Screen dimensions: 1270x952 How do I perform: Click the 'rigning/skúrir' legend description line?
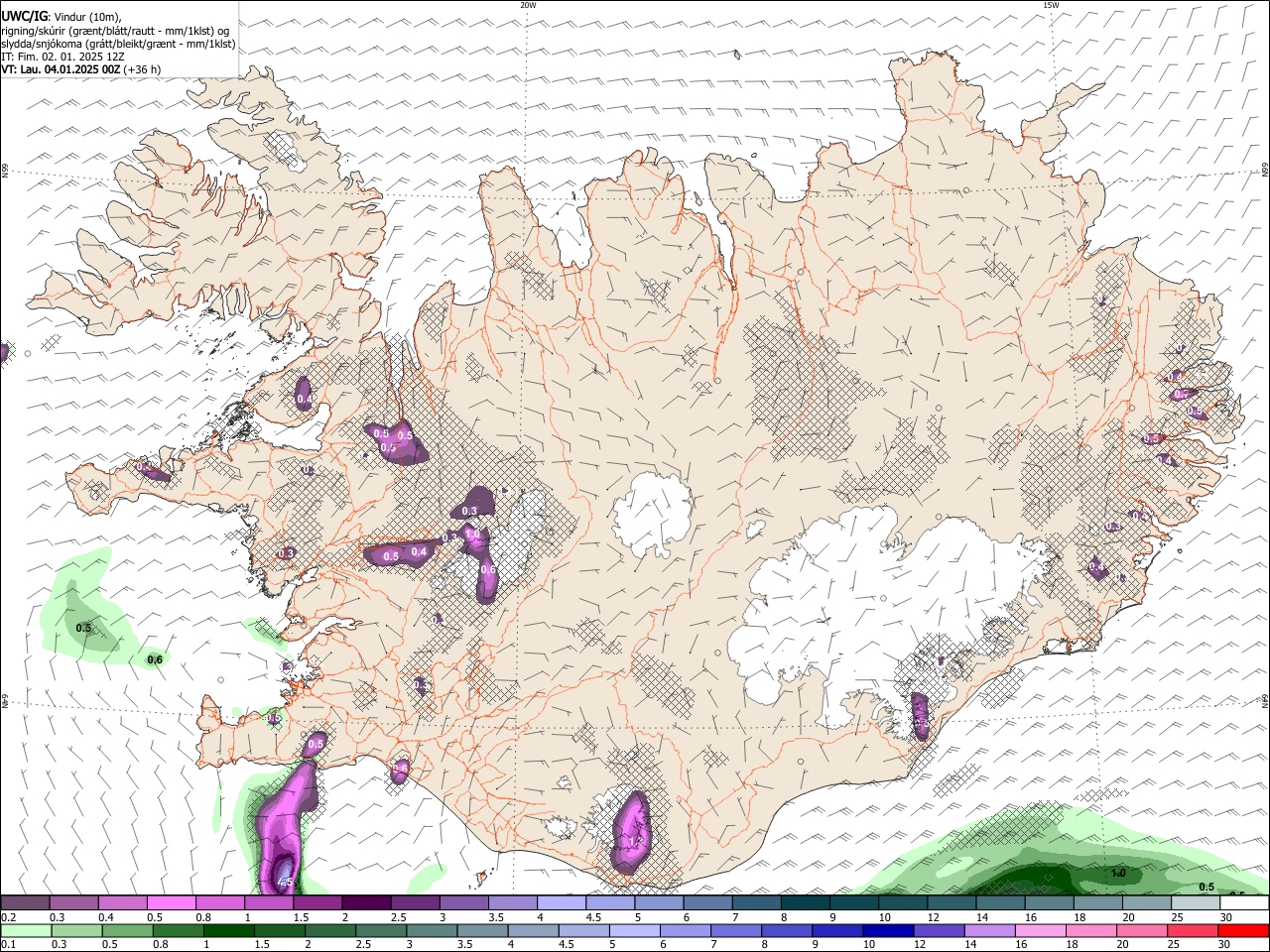(x=115, y=31)
